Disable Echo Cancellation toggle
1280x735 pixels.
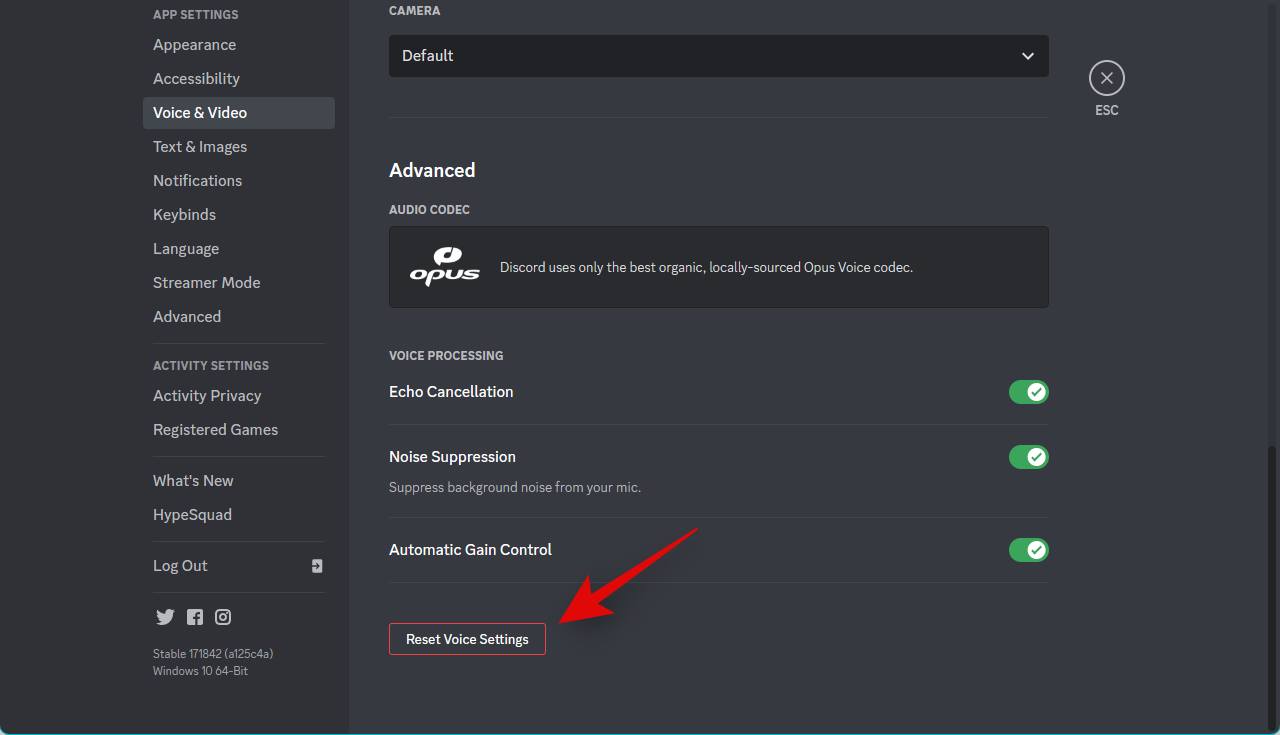[x=1028, y=392]
